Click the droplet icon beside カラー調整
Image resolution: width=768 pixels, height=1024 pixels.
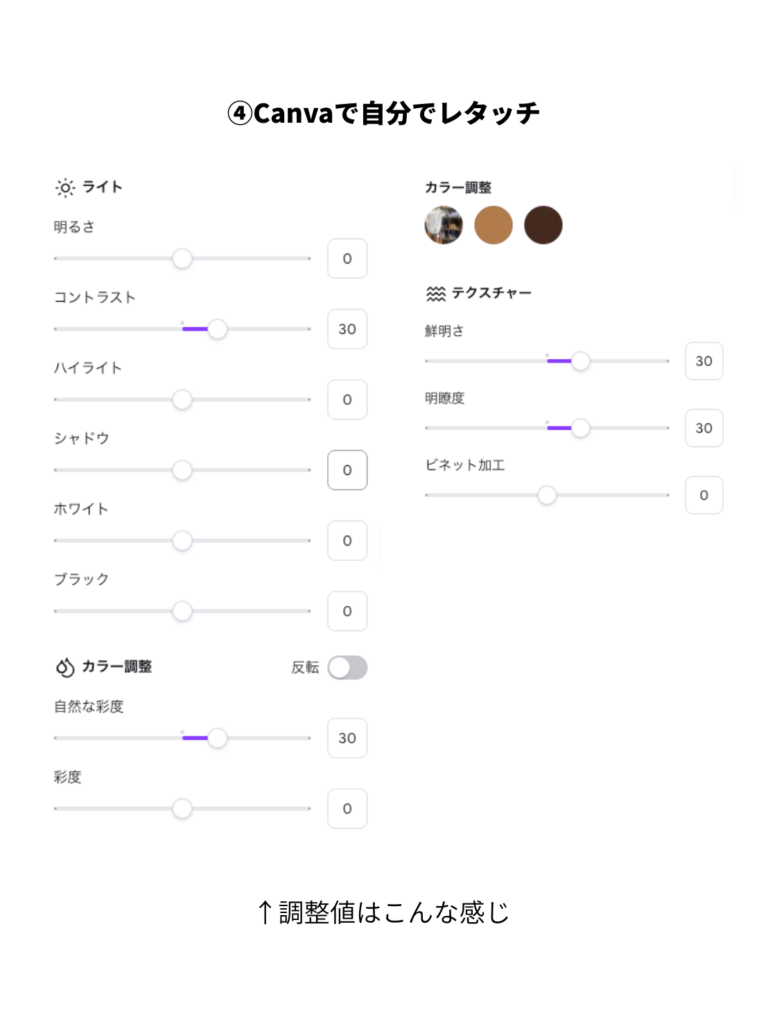point(63,667)
